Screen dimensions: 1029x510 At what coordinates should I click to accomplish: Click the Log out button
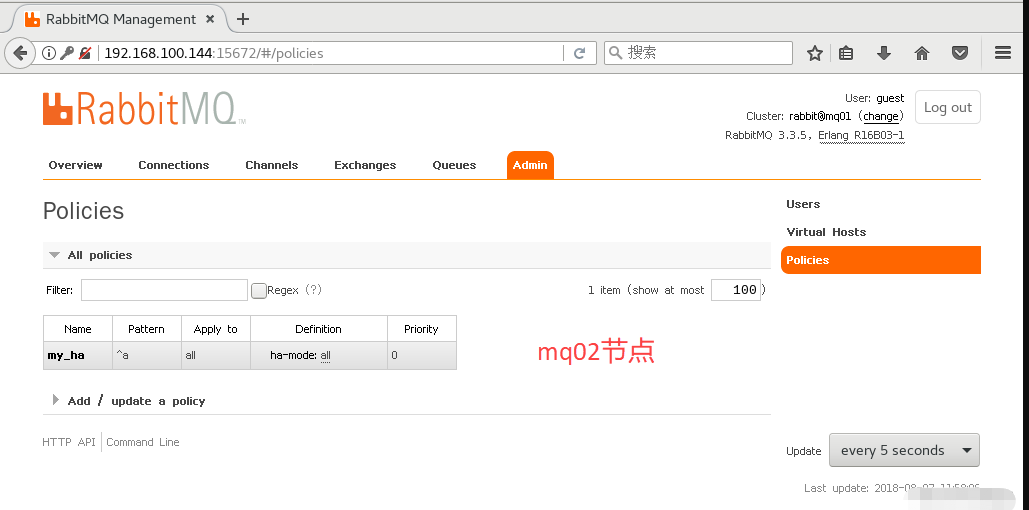click(x=948, y=107)
